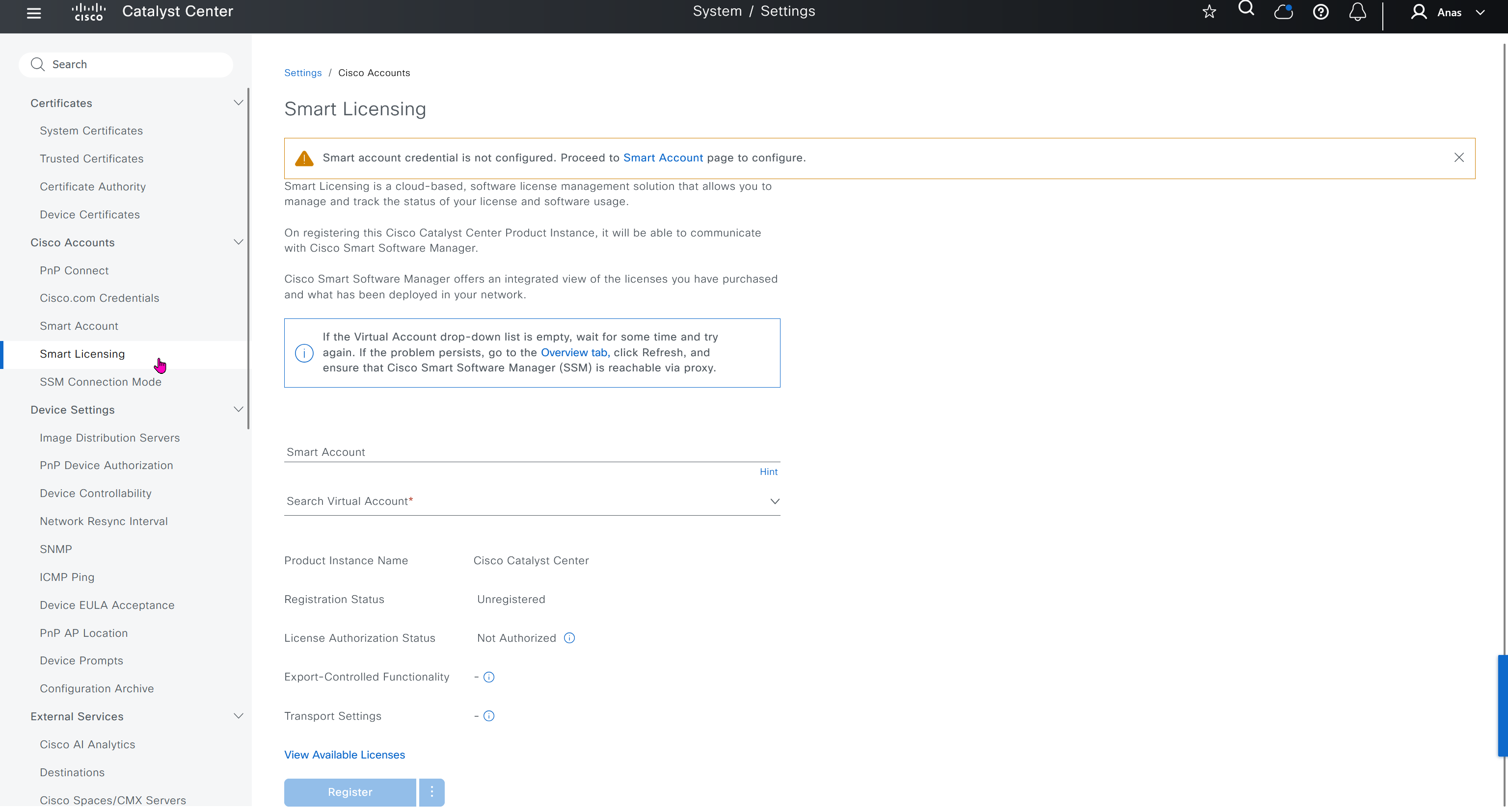Click the sidebar Search field
Screen dimensions: 1508x812
(x=126, y=64)
